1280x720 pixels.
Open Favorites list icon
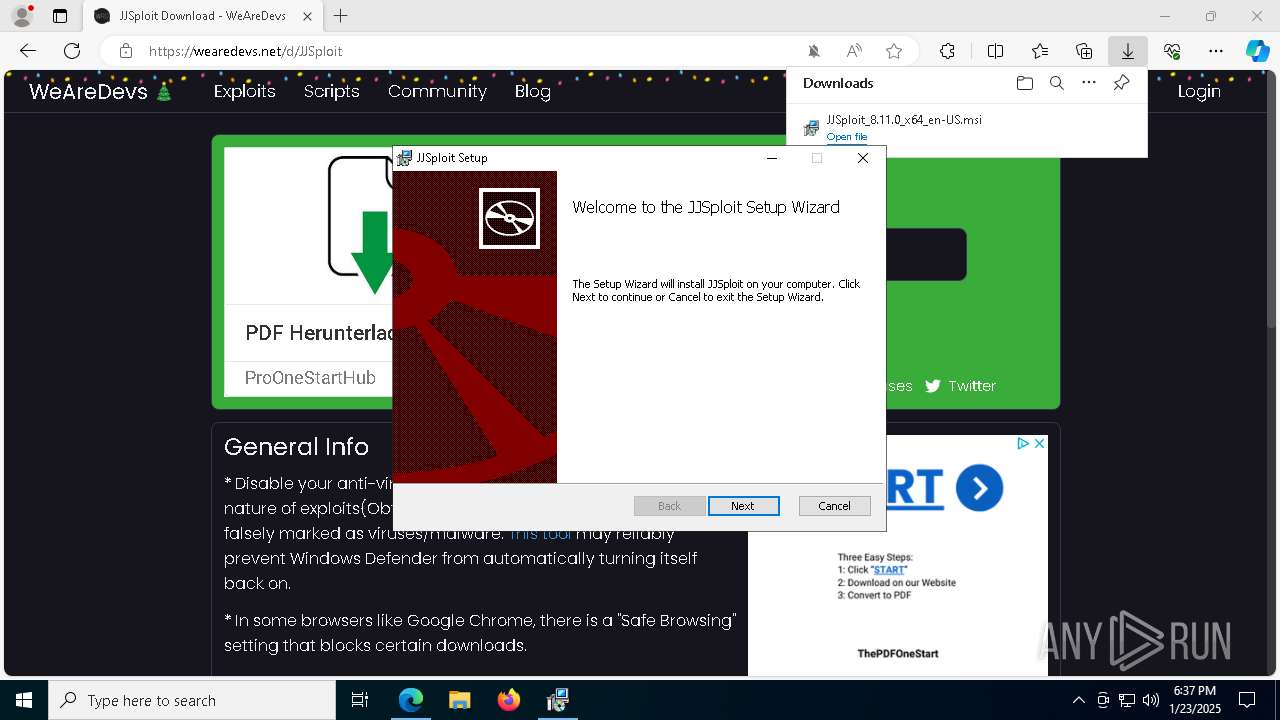point(1040,51)
